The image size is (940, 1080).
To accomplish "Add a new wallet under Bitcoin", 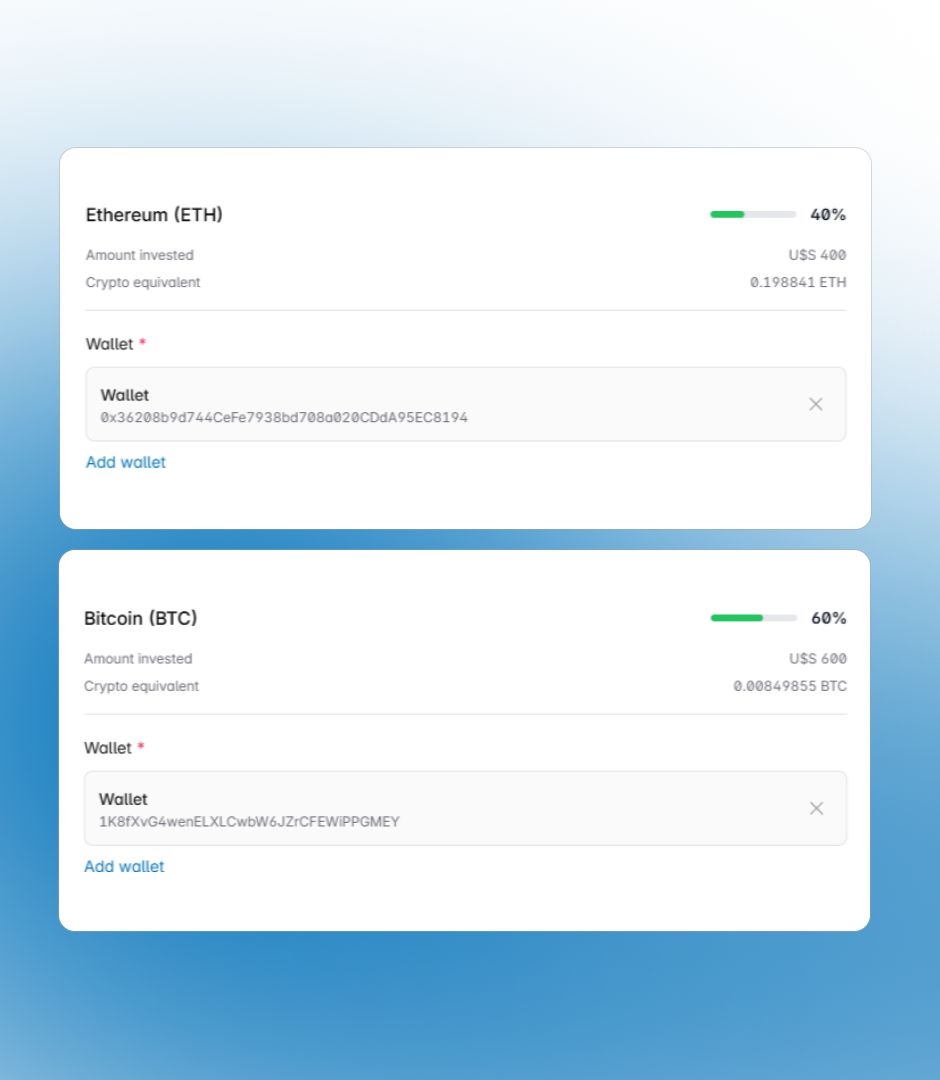I will click(124, 866).
